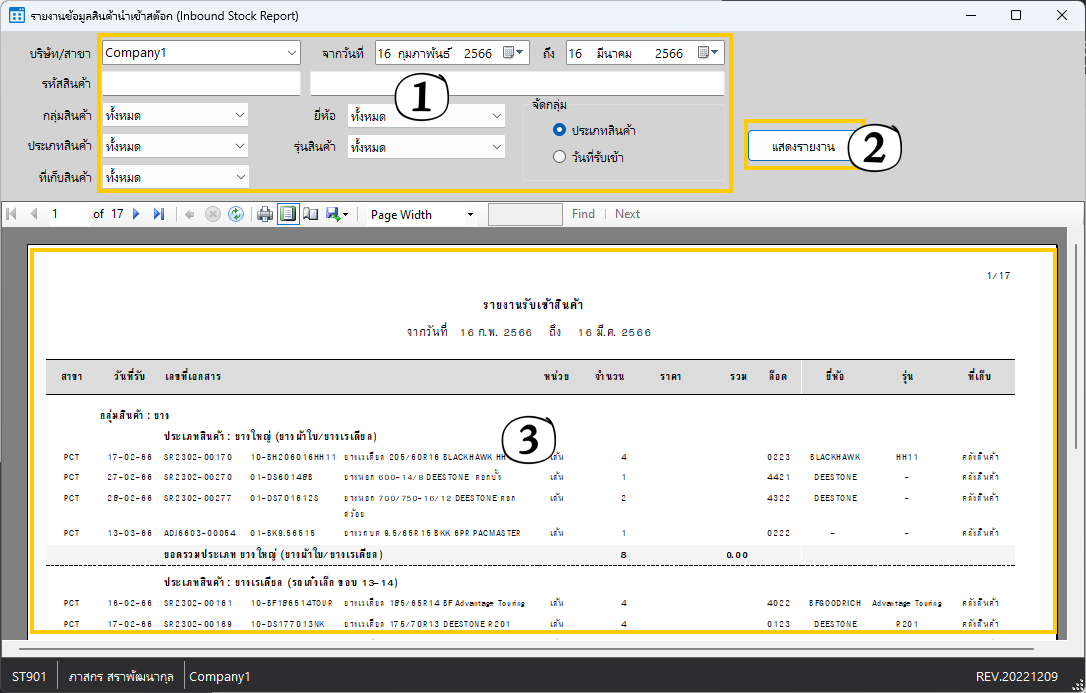Click the Find link in toolbar

(x=583, y=214)
